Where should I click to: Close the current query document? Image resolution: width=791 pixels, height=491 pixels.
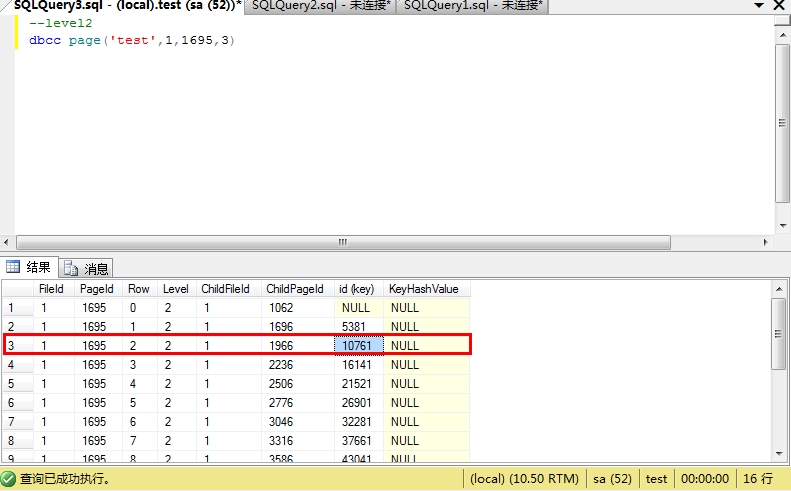[x=779, y=6]
